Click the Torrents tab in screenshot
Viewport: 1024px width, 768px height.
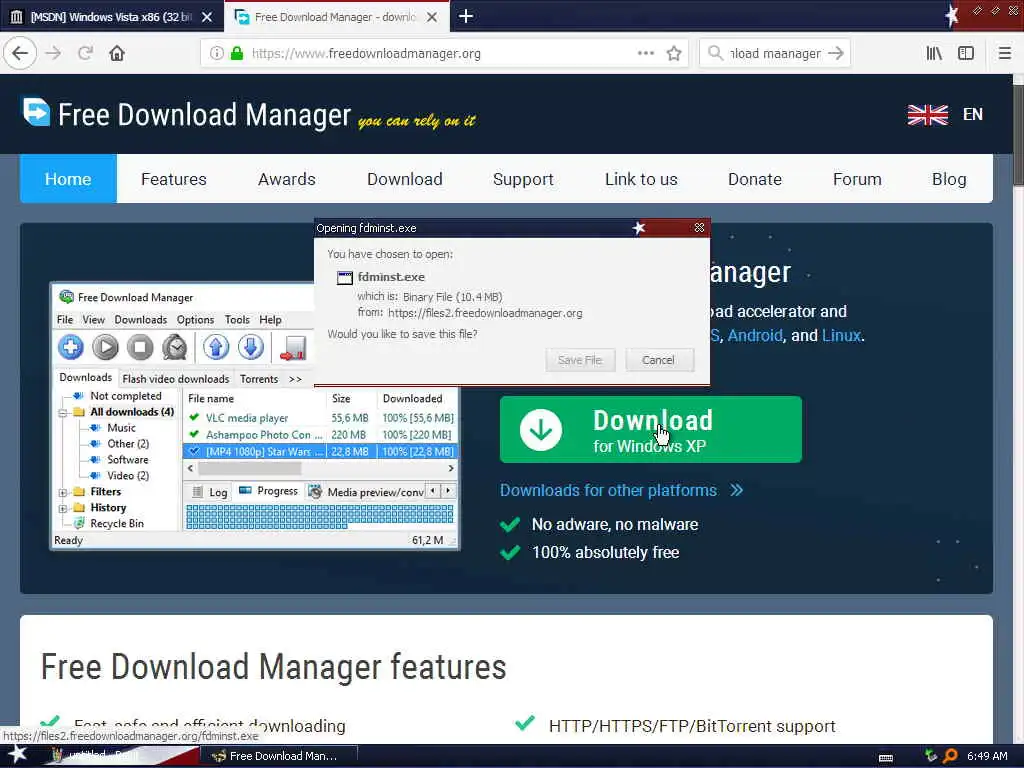click(x=259, y=379)
